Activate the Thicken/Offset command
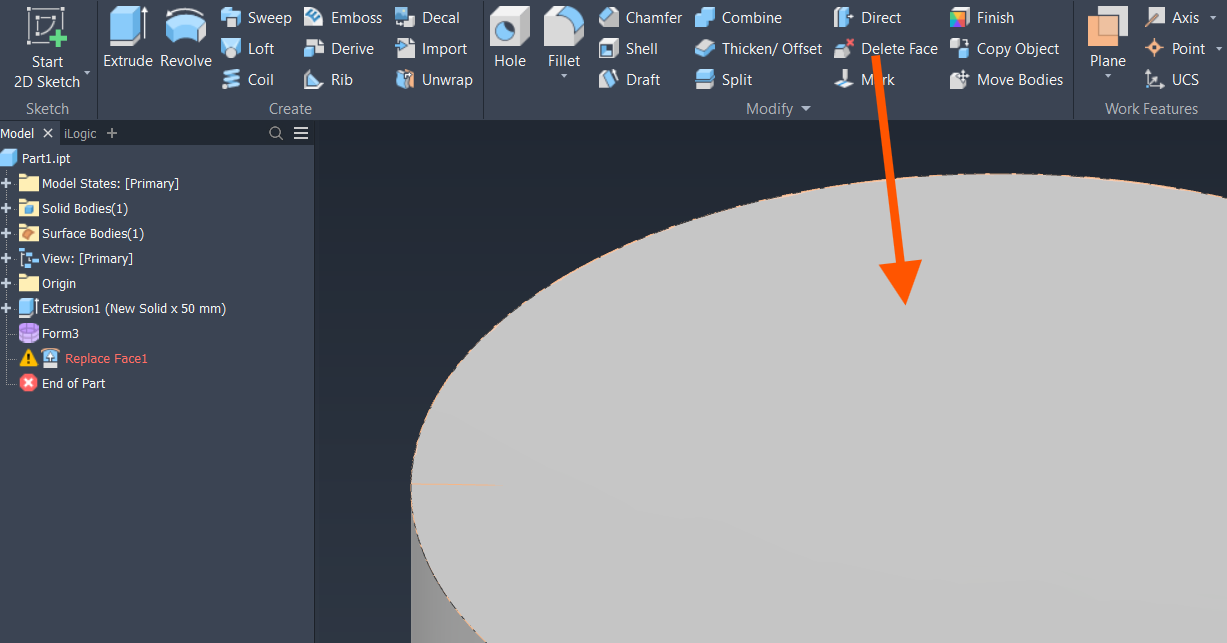1227x643 pixels. pyautogui.click(x=757, y=48)
